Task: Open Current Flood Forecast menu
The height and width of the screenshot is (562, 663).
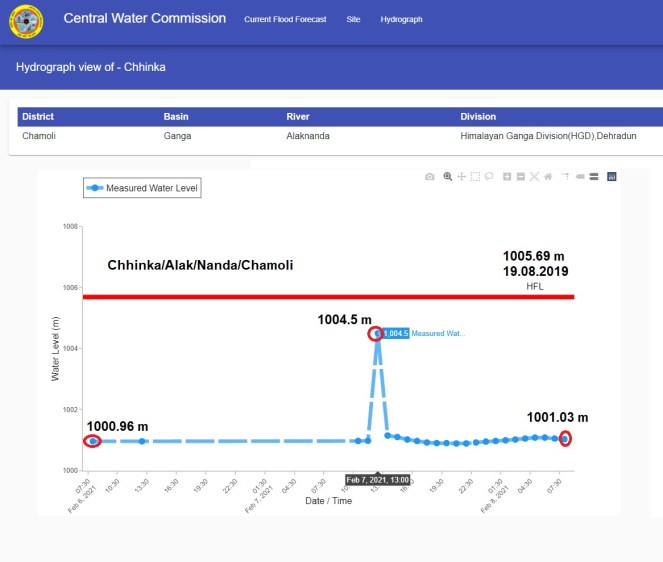Action: click(285, 20)
